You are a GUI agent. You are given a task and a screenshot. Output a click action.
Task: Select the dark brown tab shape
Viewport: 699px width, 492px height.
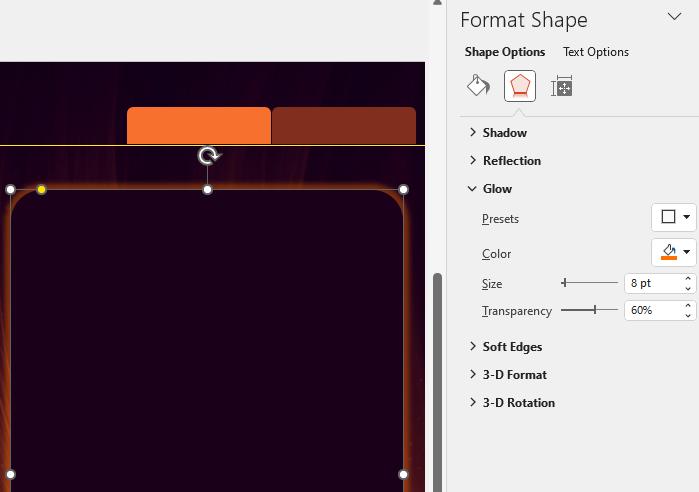pyautogui.click(x=344, y=125)
